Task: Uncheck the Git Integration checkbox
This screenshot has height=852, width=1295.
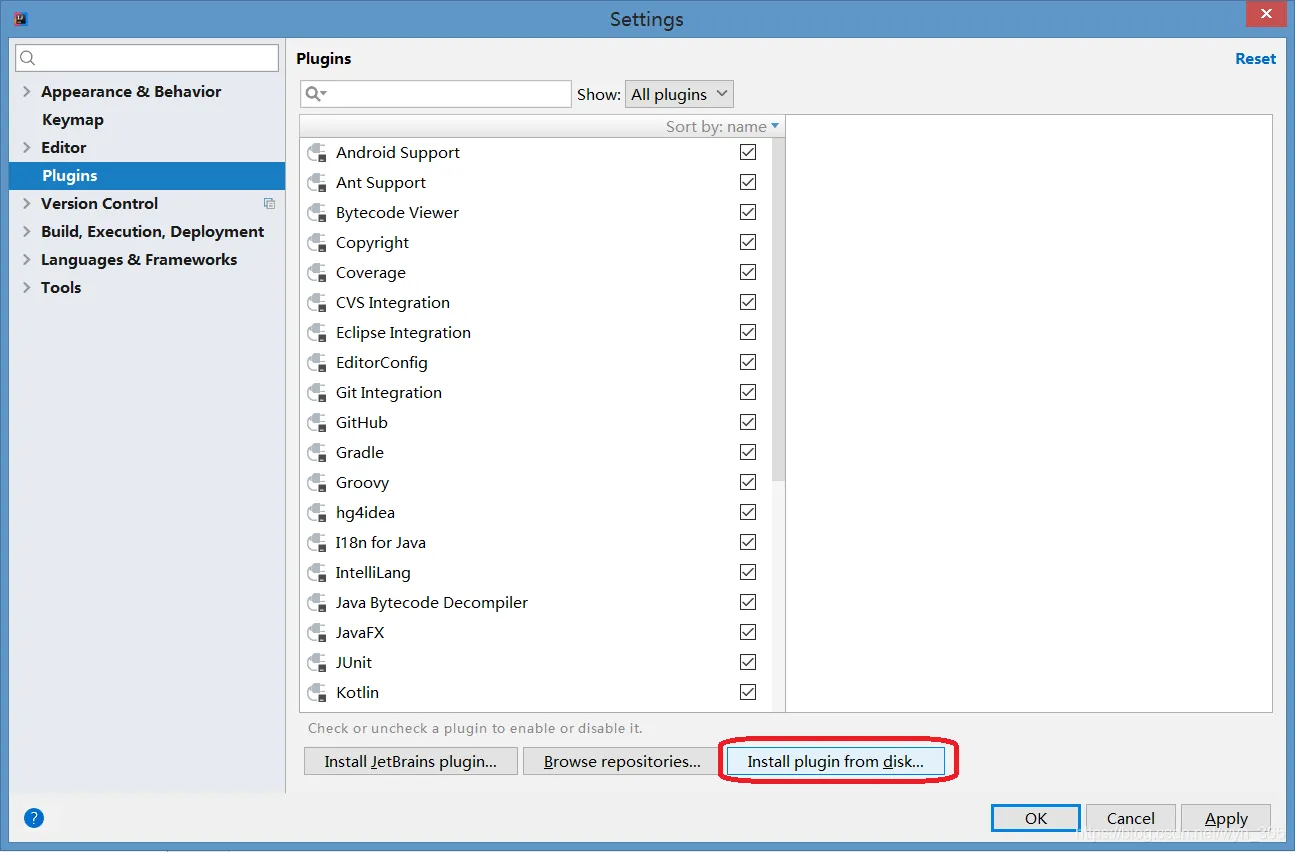Action: (748, 392)
